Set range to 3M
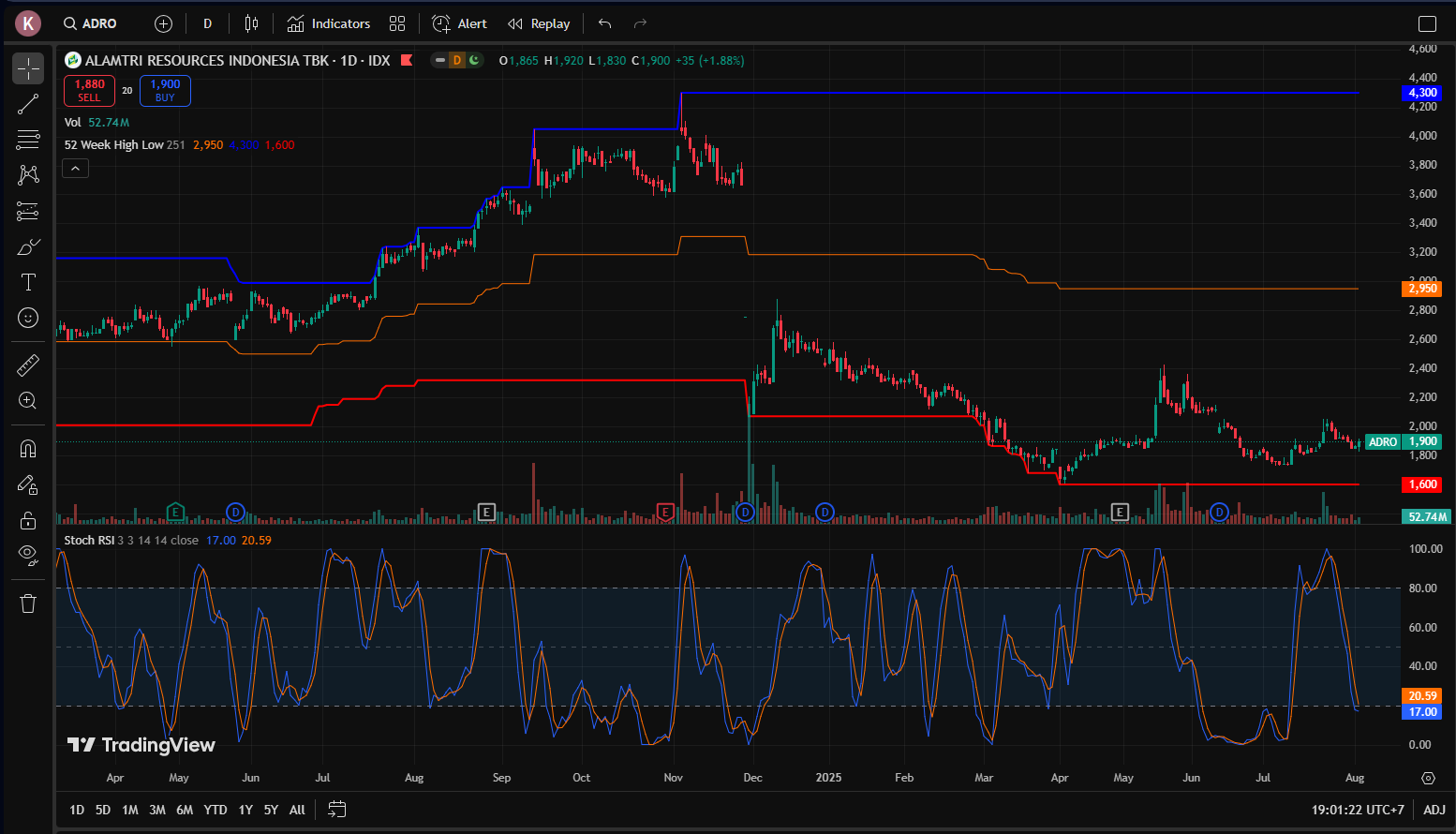The width and height of the screenshot is (1456, 834). click(157, 810)
